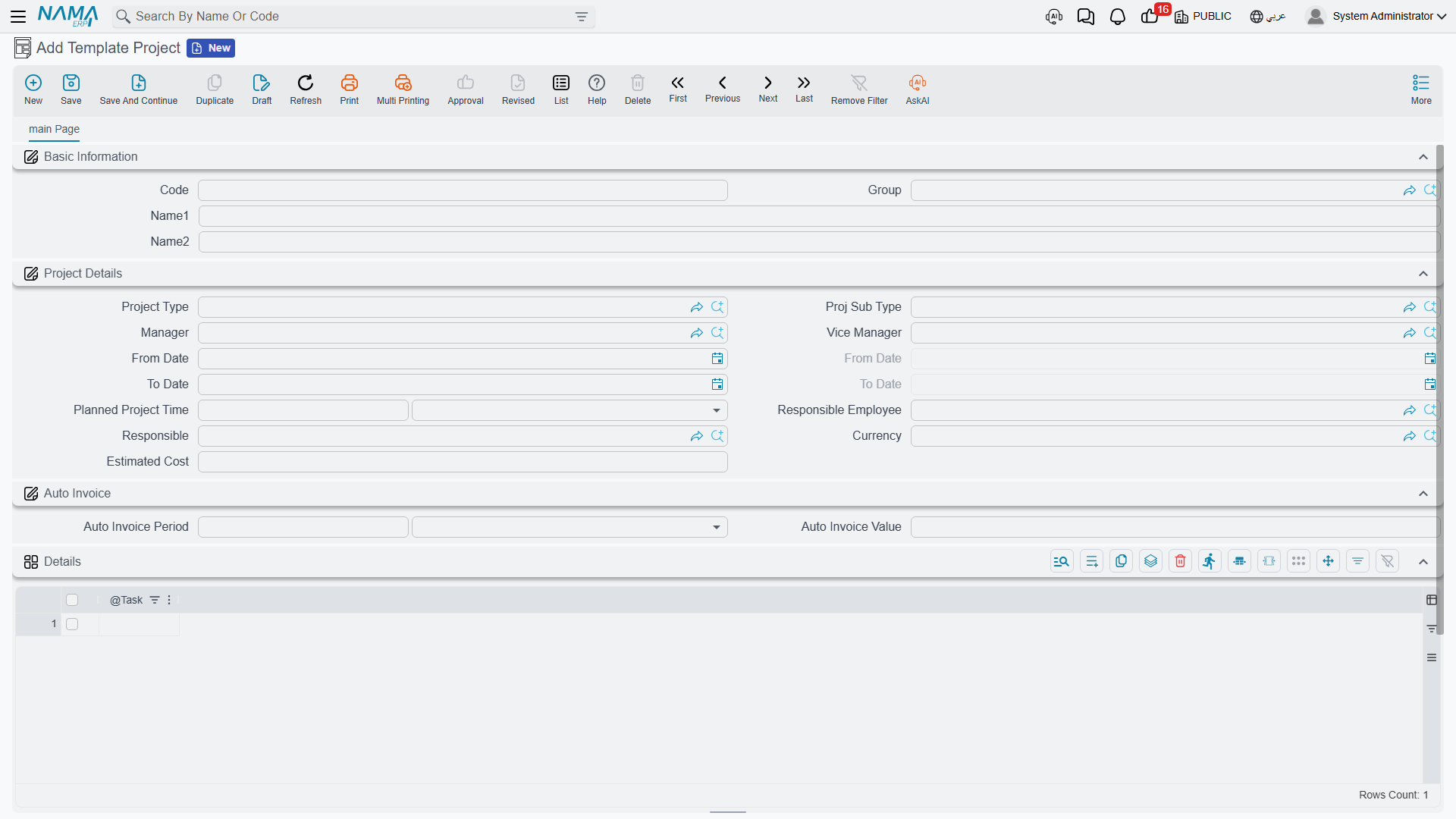The image size is (1456, 819).
Task: Open chat messages icon
Action: pyautogui.click(x=1086, y=17)
